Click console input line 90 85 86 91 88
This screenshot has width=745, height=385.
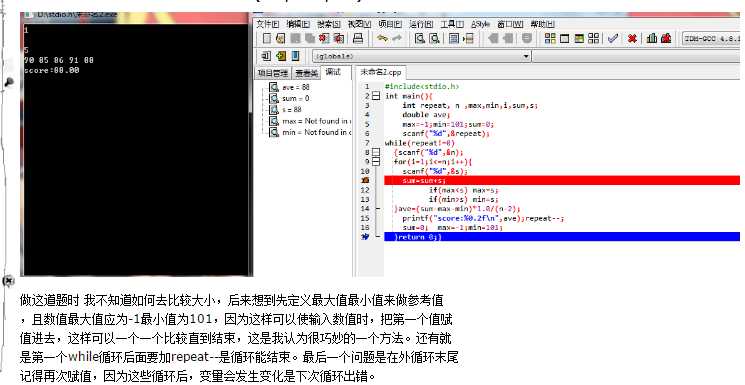pos(58,60)
